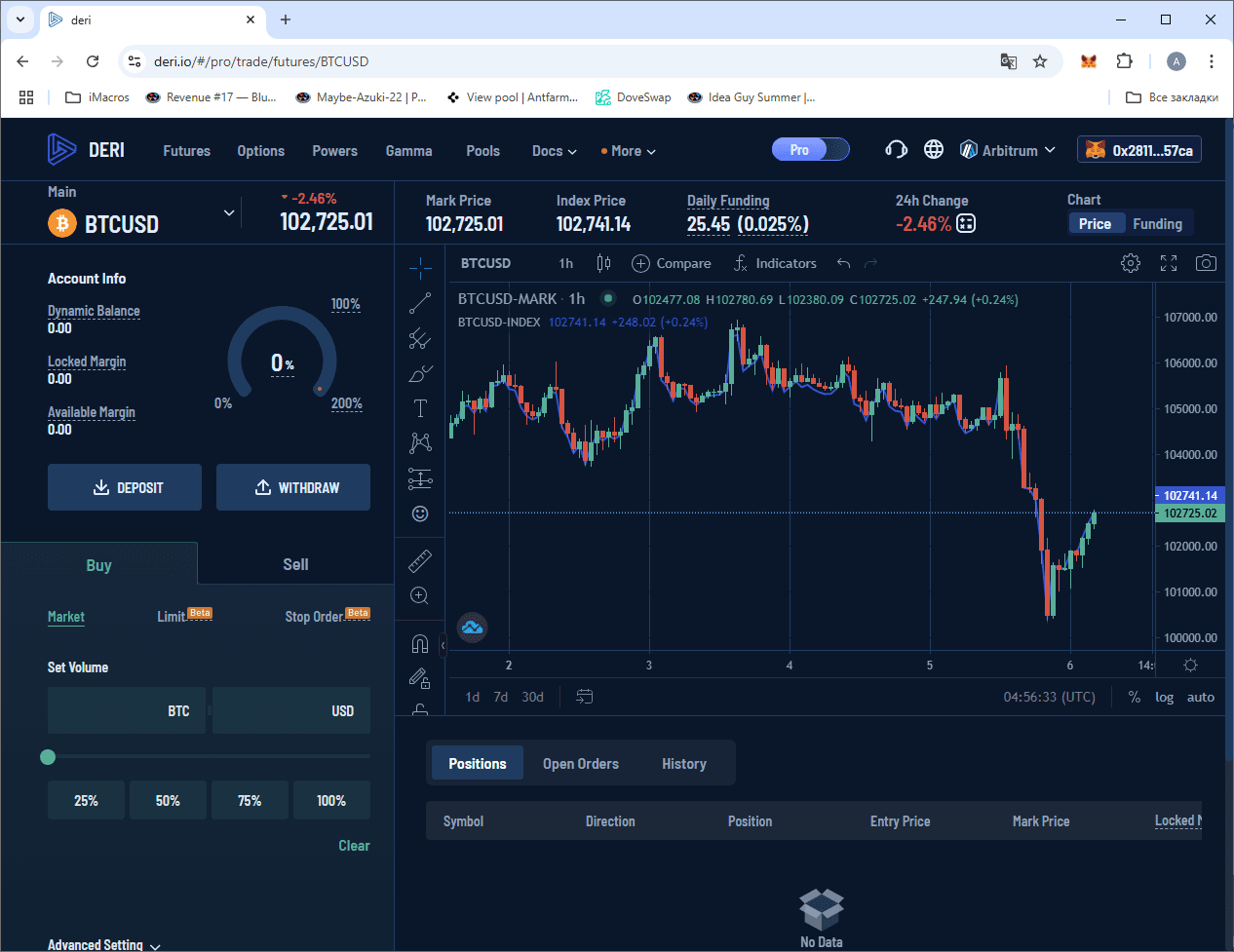This screenshot has height=952, width=1234.
Task: Switch chart view to Funding
Action: (x=1157, y=223)
